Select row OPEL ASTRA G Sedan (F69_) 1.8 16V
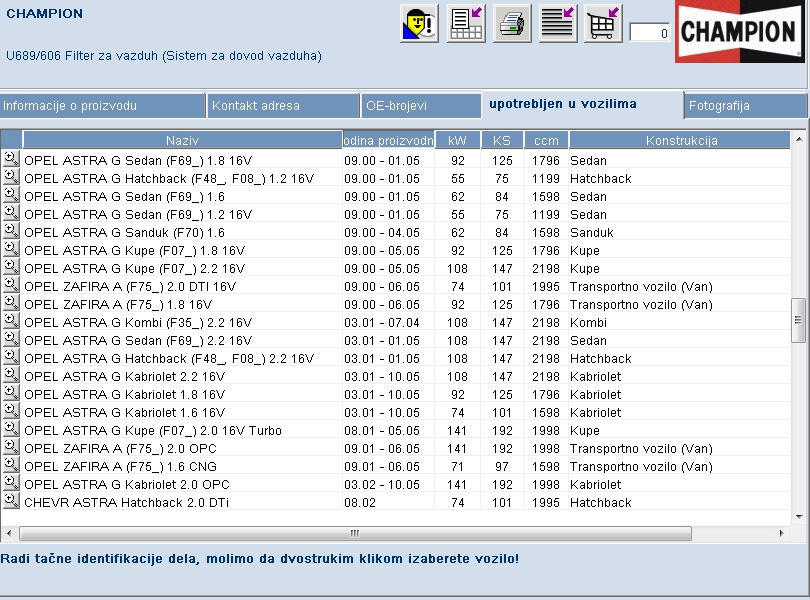The width and height of the screenshot is (810, 600). click(x=396, y=160)
